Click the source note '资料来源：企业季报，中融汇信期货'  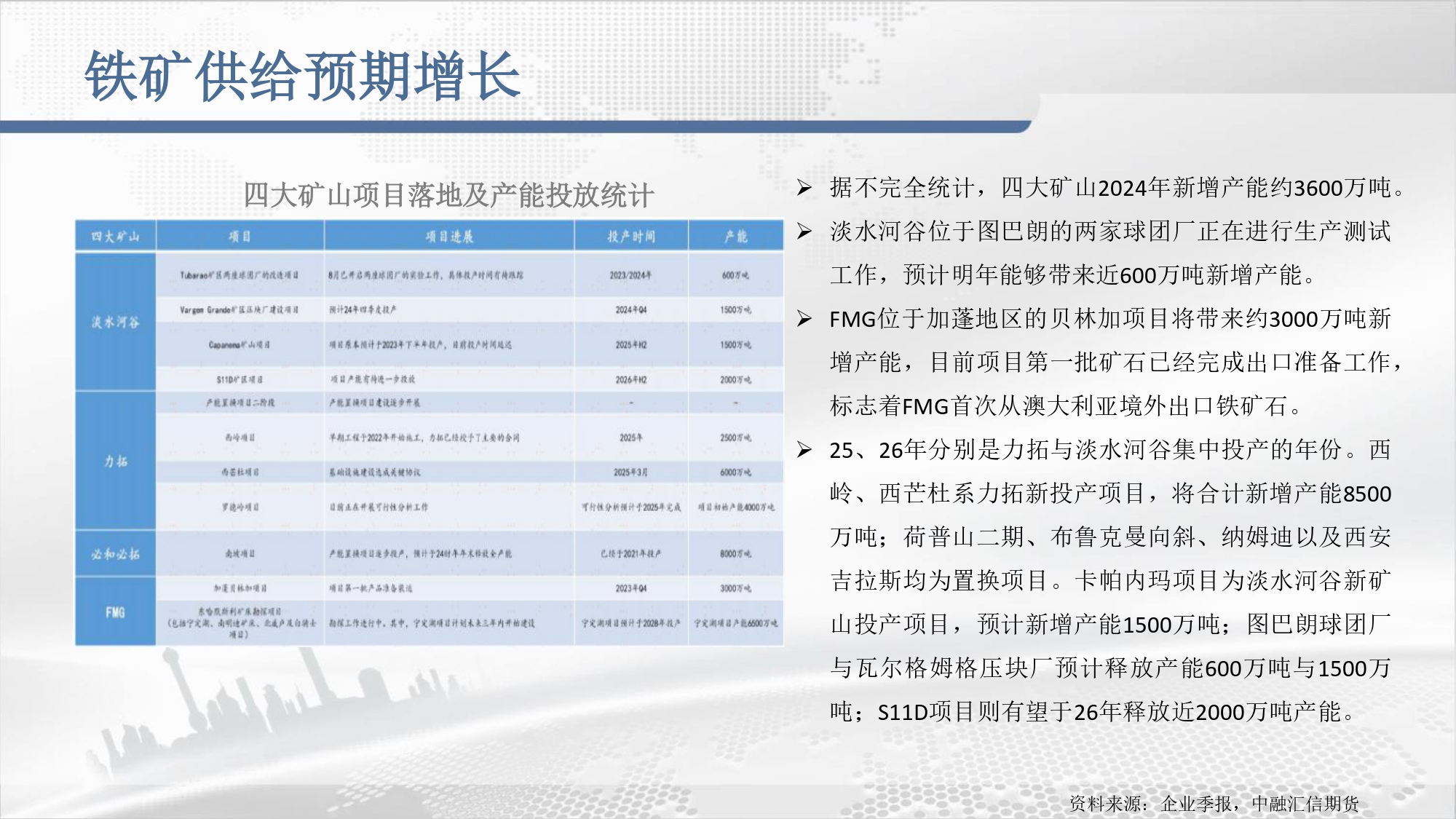[1214, 804]
